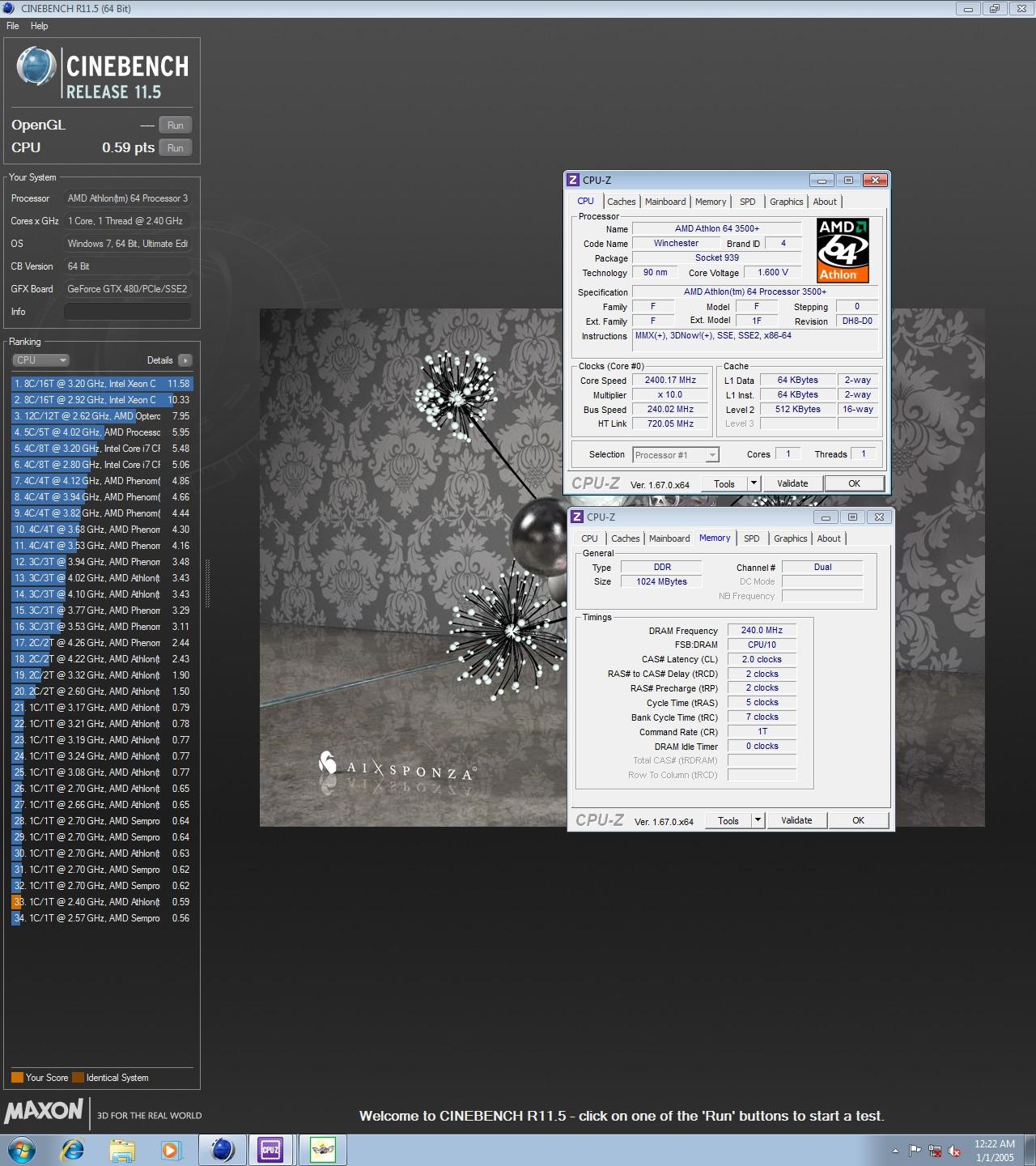Screen dimensions: 1036x1166
Task: Open the Help menu in Cinebench
Action: pyautogui.click(x=39, y=26)
